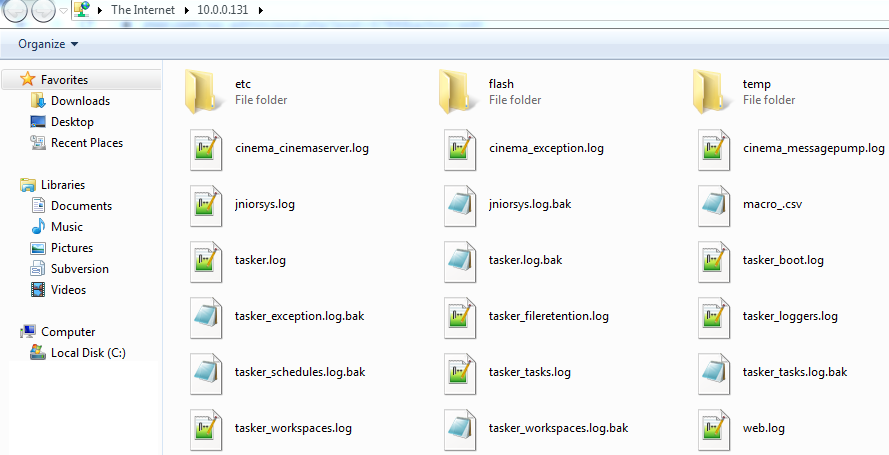
Task: Click tasker_boot.log file name
Action: [783, 261]
